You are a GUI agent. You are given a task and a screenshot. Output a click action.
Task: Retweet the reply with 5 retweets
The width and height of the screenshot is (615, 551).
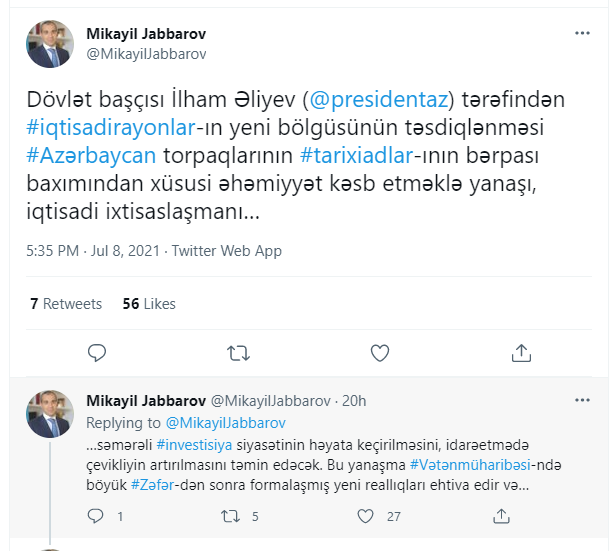coord(230,516)
